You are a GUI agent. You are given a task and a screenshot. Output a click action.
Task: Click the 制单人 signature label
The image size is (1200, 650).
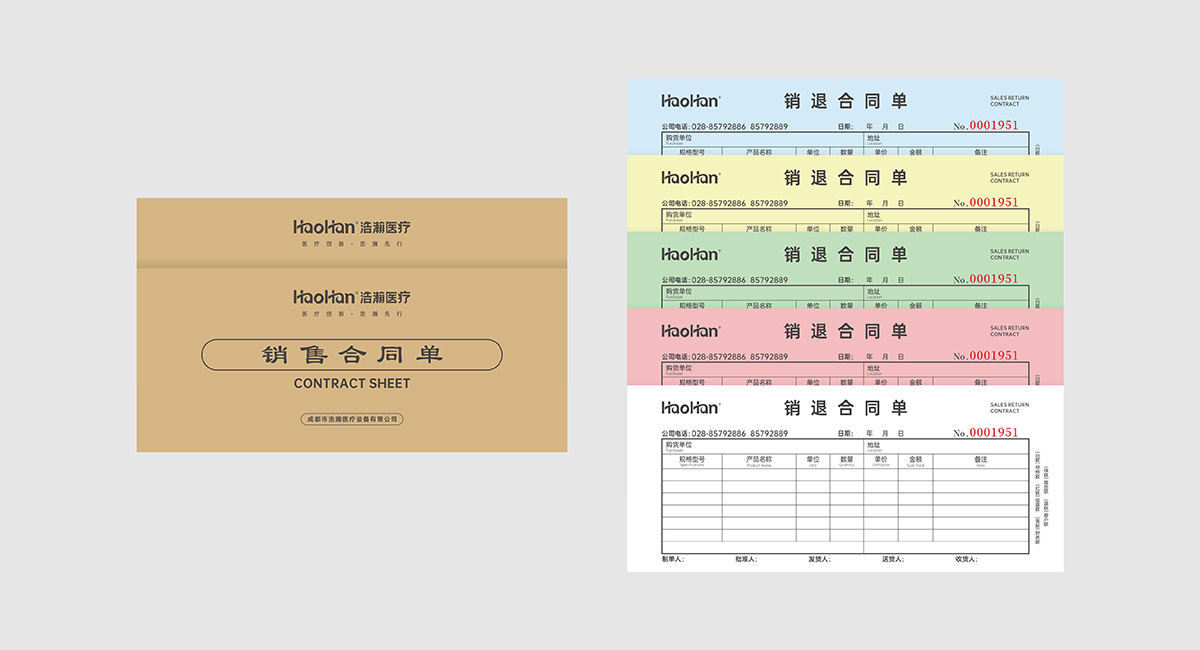pos(673,559)
